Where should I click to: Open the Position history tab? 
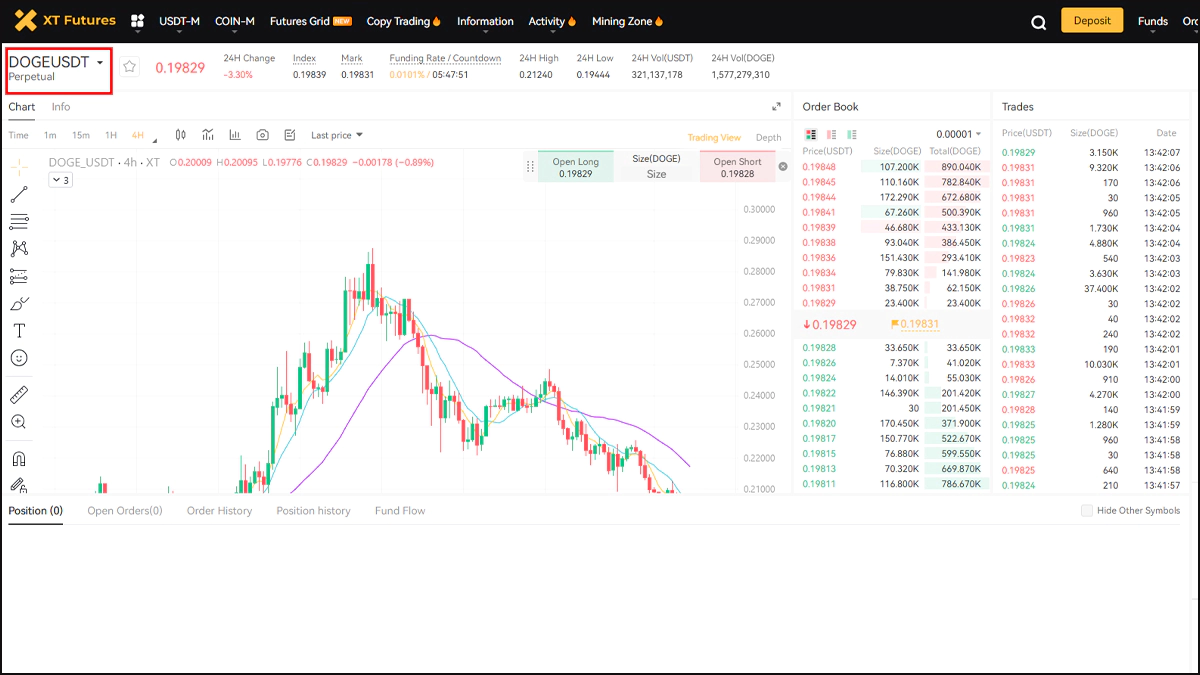pyautogui.click(x=313, y=511)
